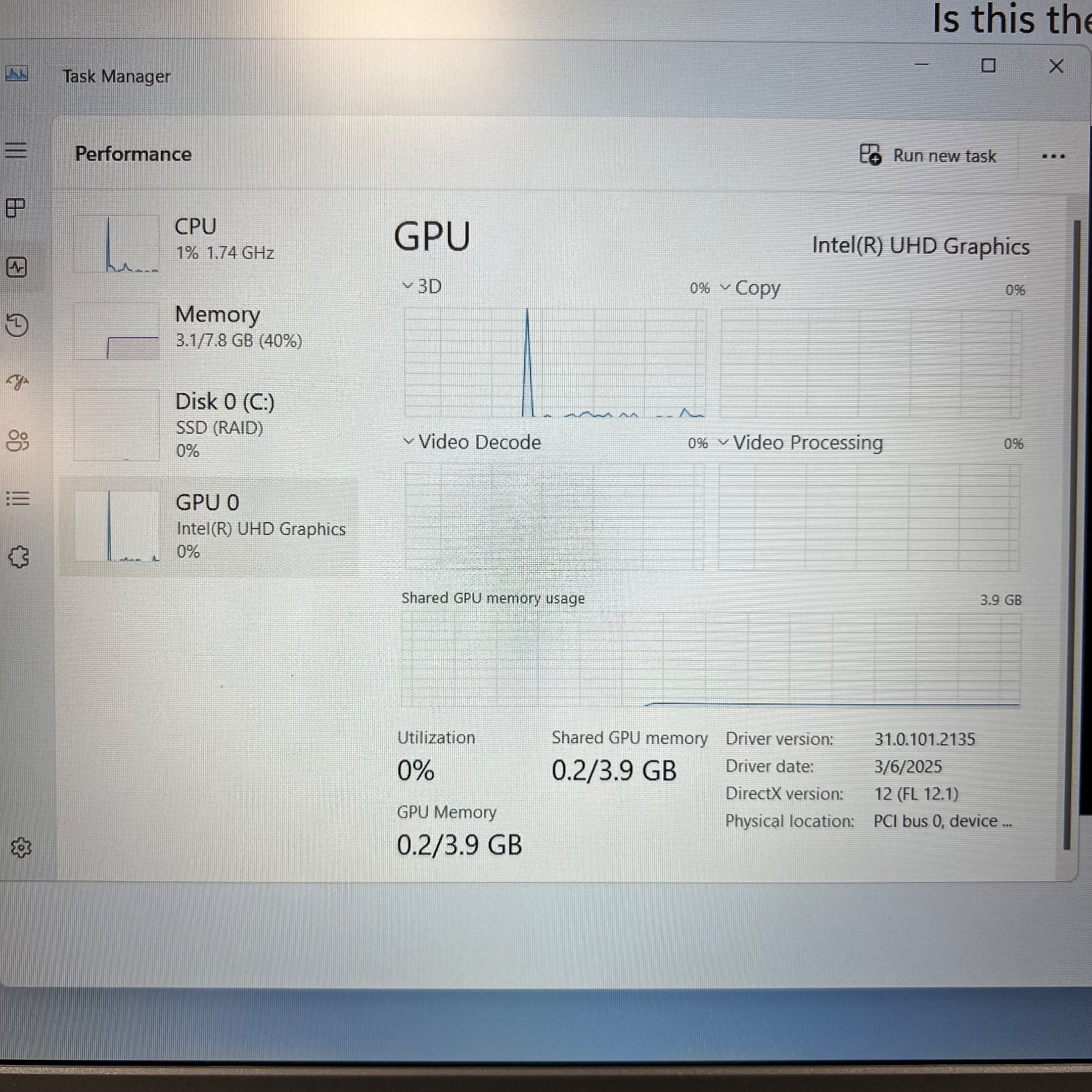Select the Performance sidebar icon
This screenshot has height=1092, width=1092.
click(x=18, y=267)
